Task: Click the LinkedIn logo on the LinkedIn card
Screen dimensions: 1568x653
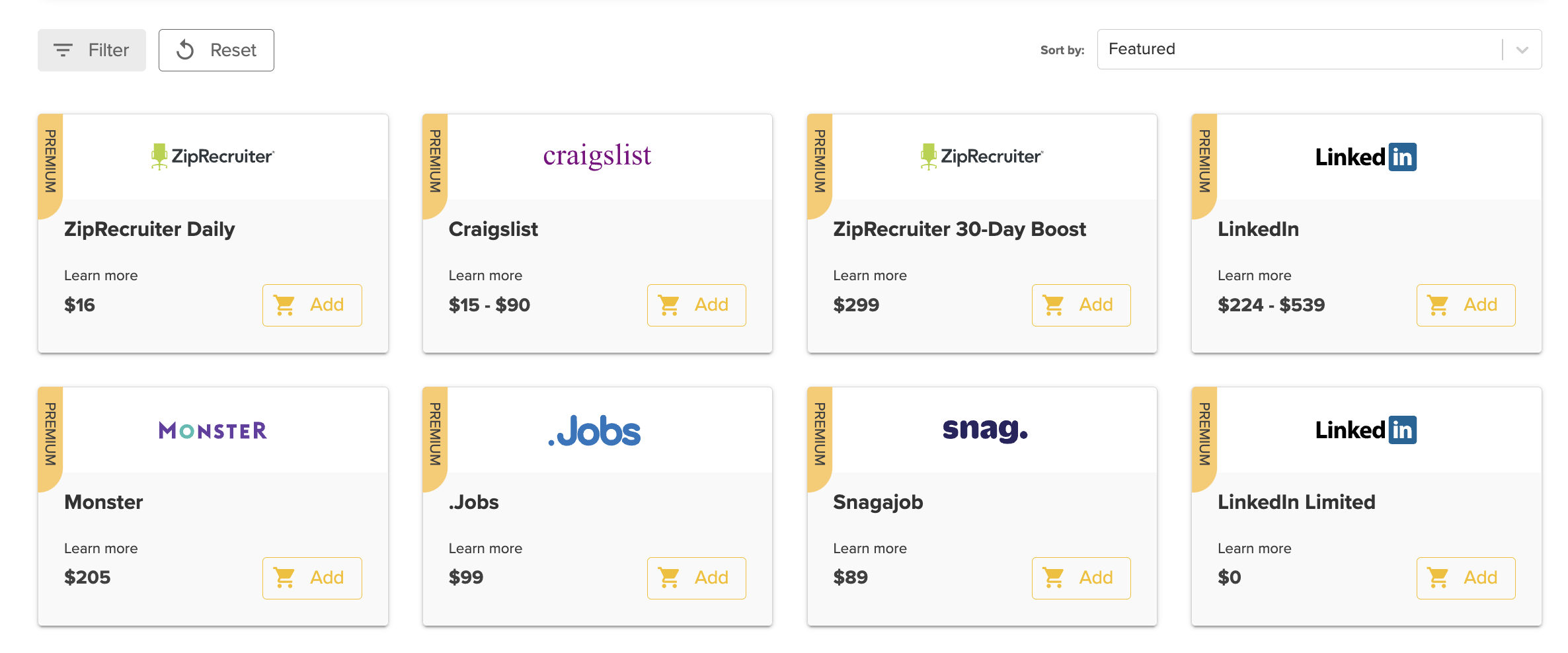Action: click(x=1364, y=157)
